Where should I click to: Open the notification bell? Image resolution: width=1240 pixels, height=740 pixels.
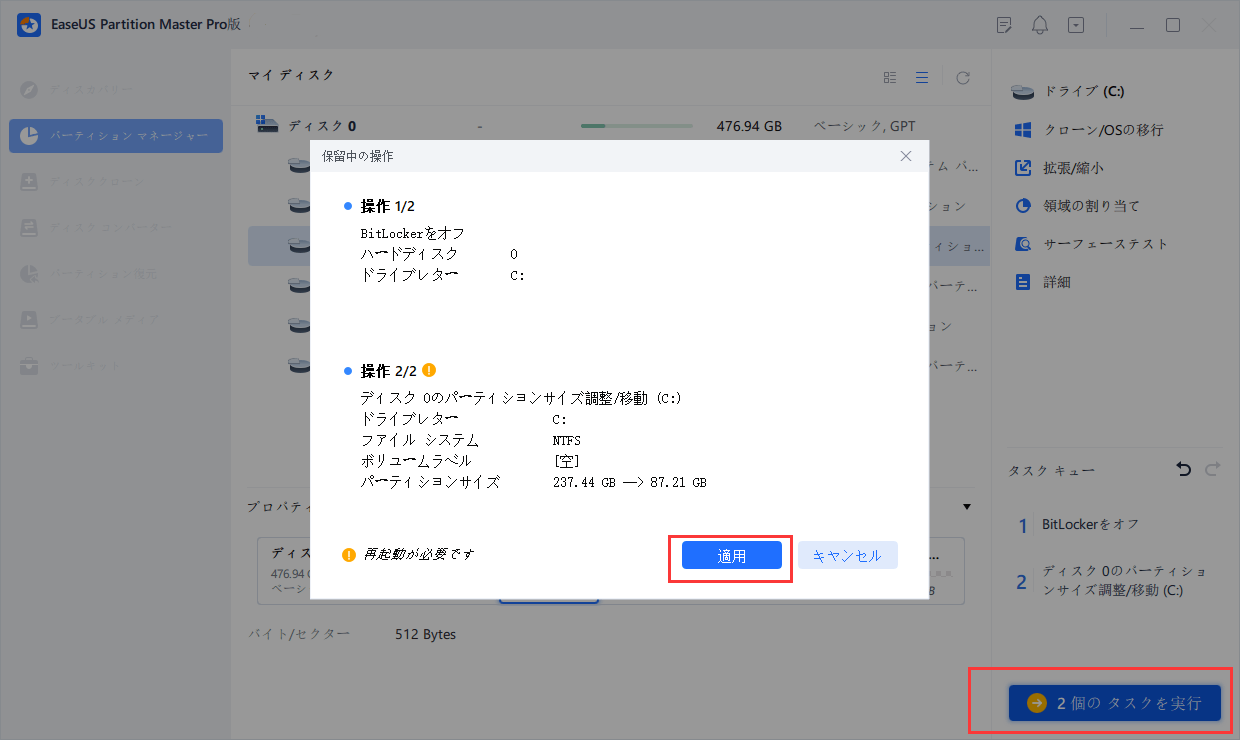1039,24
